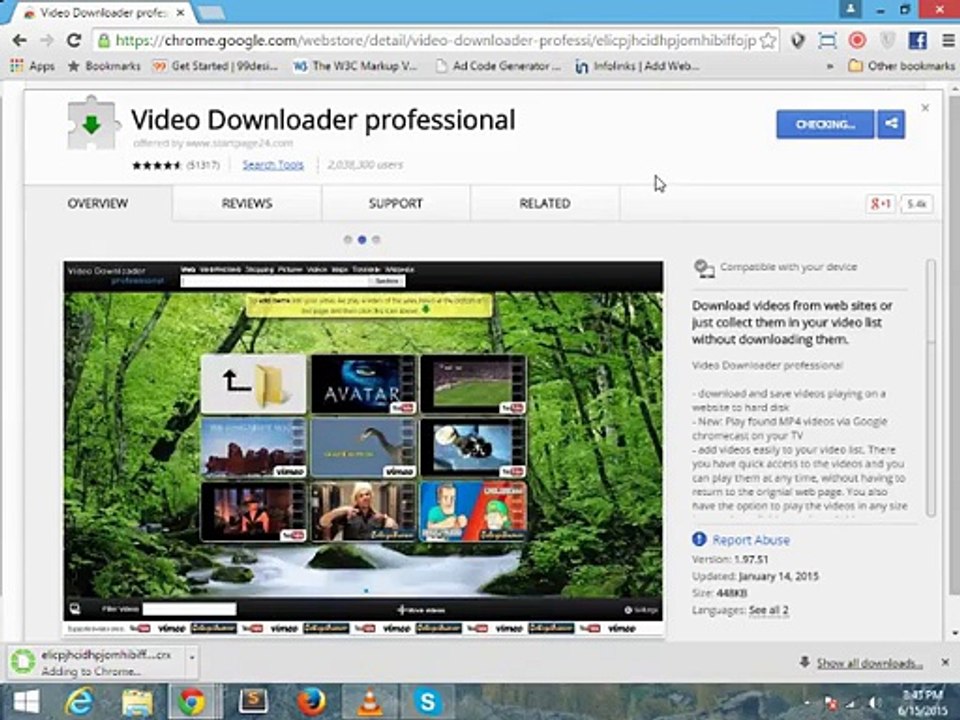Click the Report Abuse exclamation icon
This screenshot has width=960, height=720.
point(699,539)
